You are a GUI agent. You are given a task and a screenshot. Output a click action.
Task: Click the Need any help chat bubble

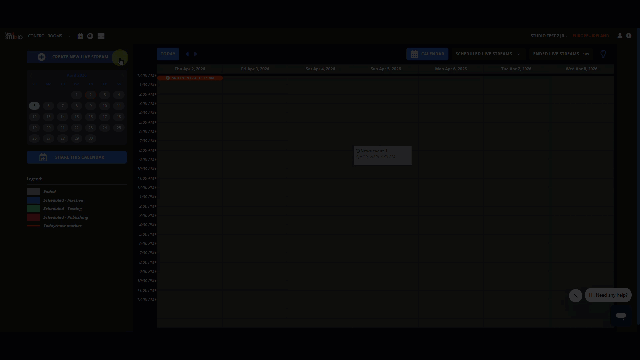pos(608,295)
